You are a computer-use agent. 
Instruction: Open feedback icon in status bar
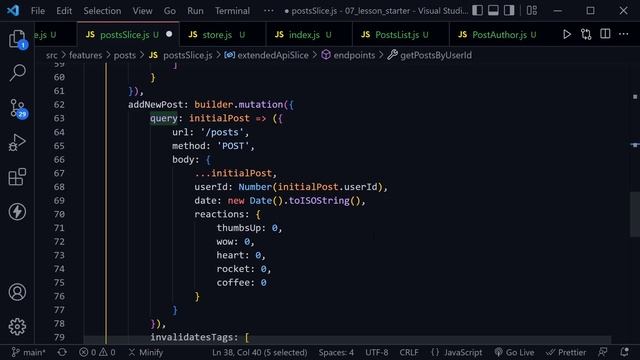click(602, 352)
